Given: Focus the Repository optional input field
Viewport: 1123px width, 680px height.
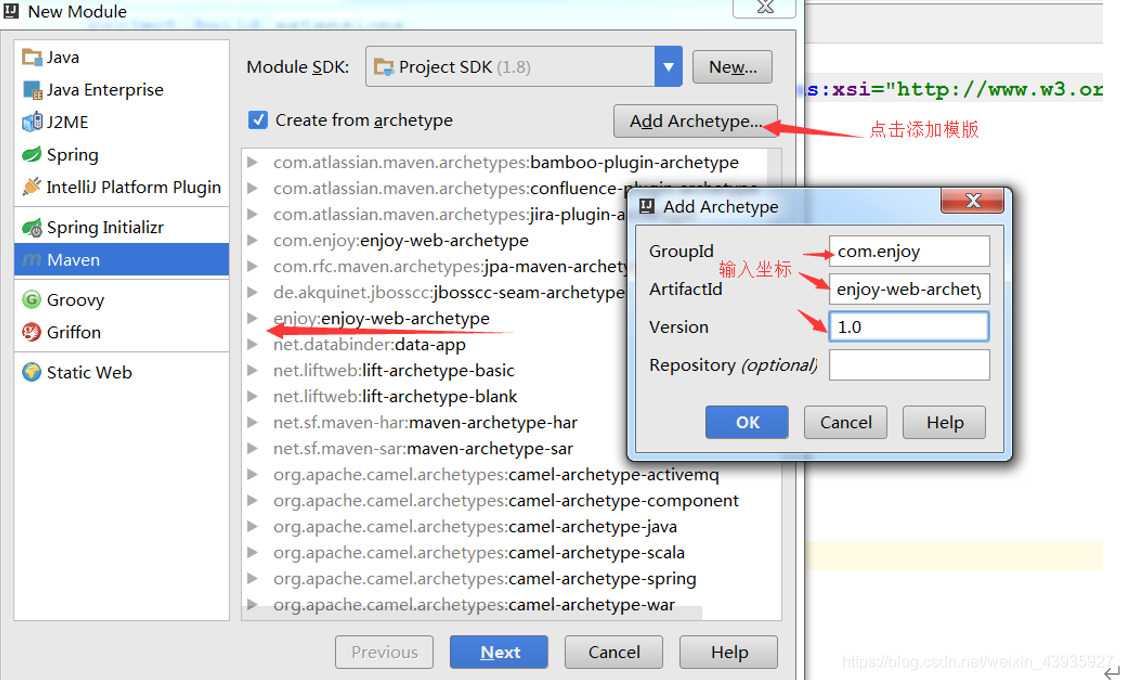Looking at the screenshot, I should (908, 365).
